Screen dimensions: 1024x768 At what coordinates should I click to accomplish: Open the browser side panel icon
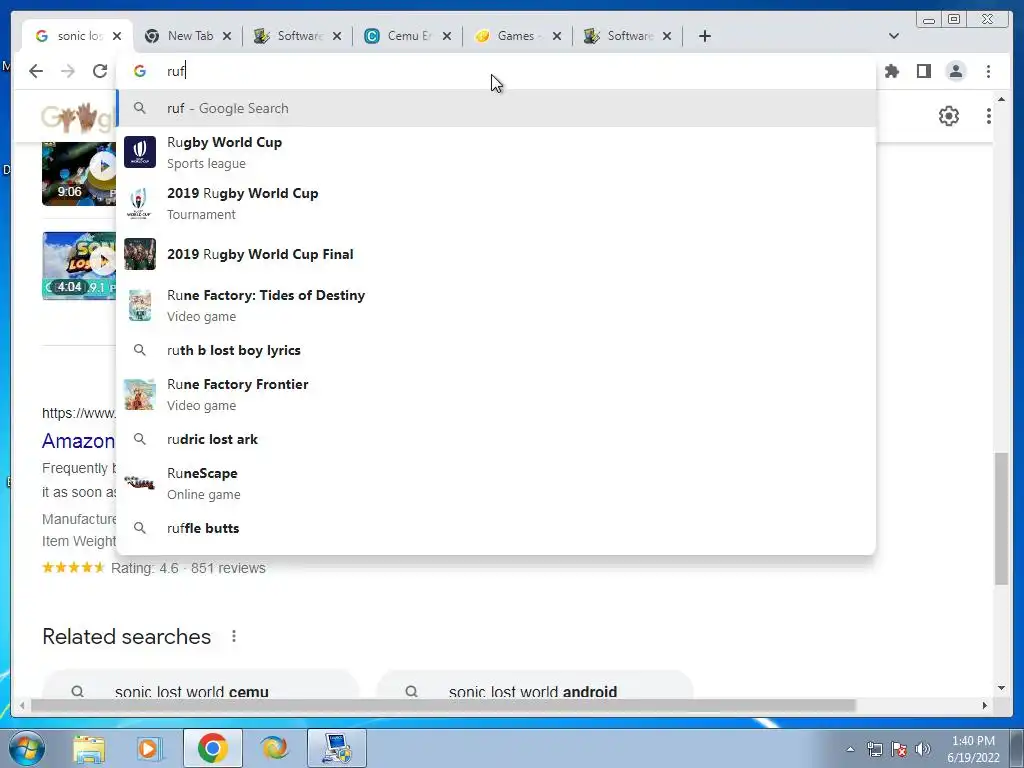click(x=923, y=71)
